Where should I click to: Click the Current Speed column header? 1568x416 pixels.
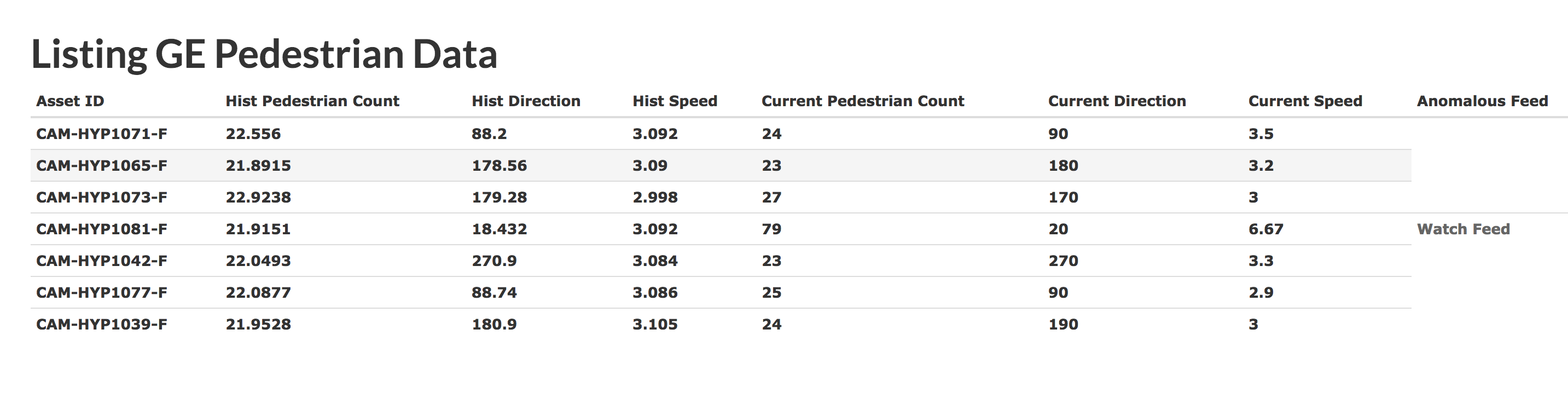pyautogui.click(x=1305, y=101)
